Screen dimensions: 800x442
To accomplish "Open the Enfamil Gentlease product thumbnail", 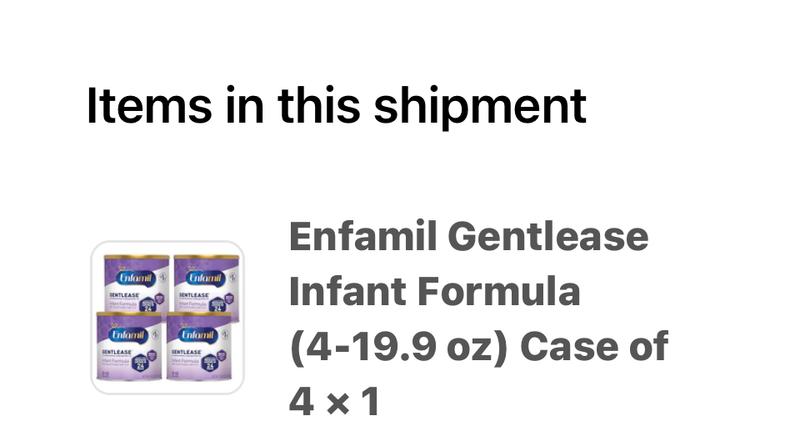I will tap(167, 317).
